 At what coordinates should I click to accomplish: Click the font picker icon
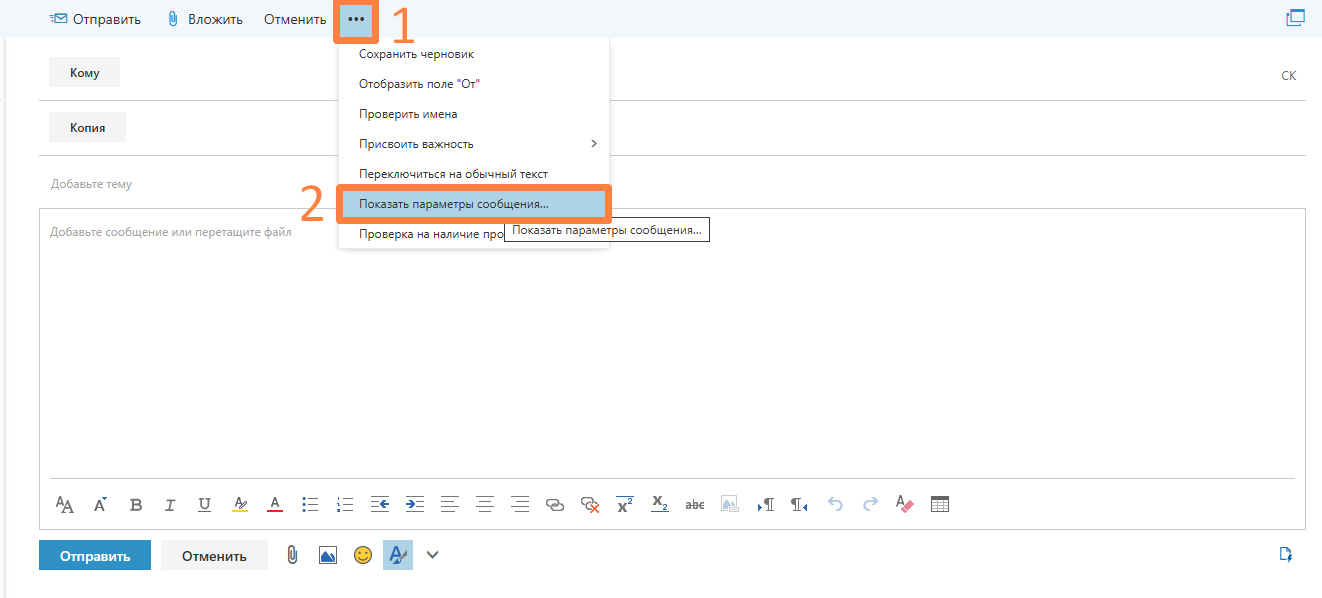64,504
